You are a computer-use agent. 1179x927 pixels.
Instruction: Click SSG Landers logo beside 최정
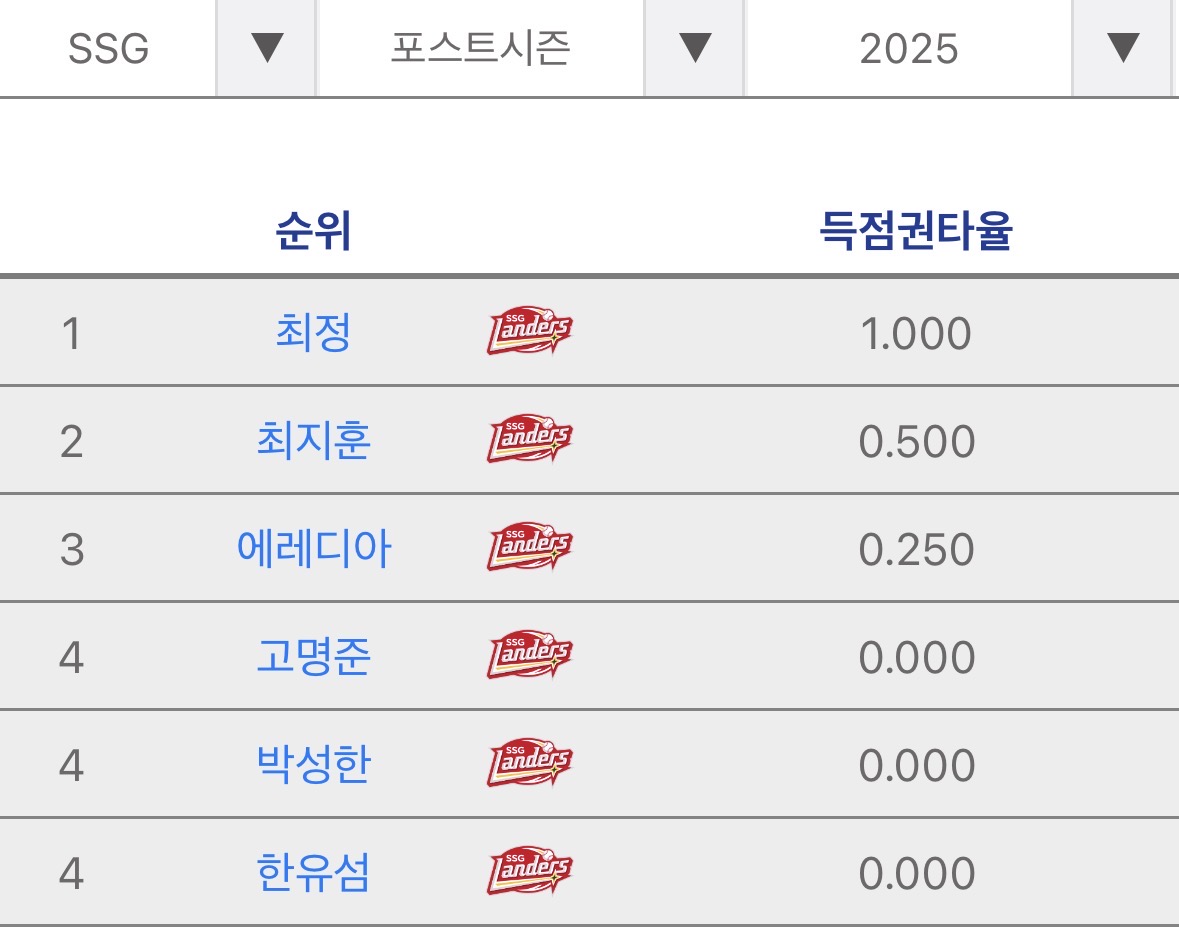tap(529, 333)
